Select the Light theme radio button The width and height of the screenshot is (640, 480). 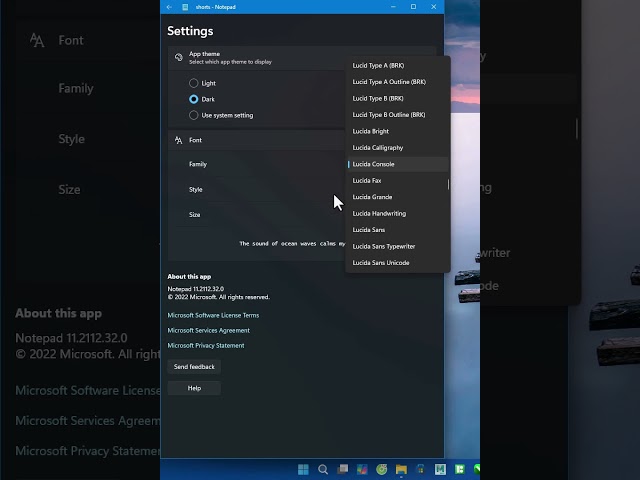[x=193, y=83]
